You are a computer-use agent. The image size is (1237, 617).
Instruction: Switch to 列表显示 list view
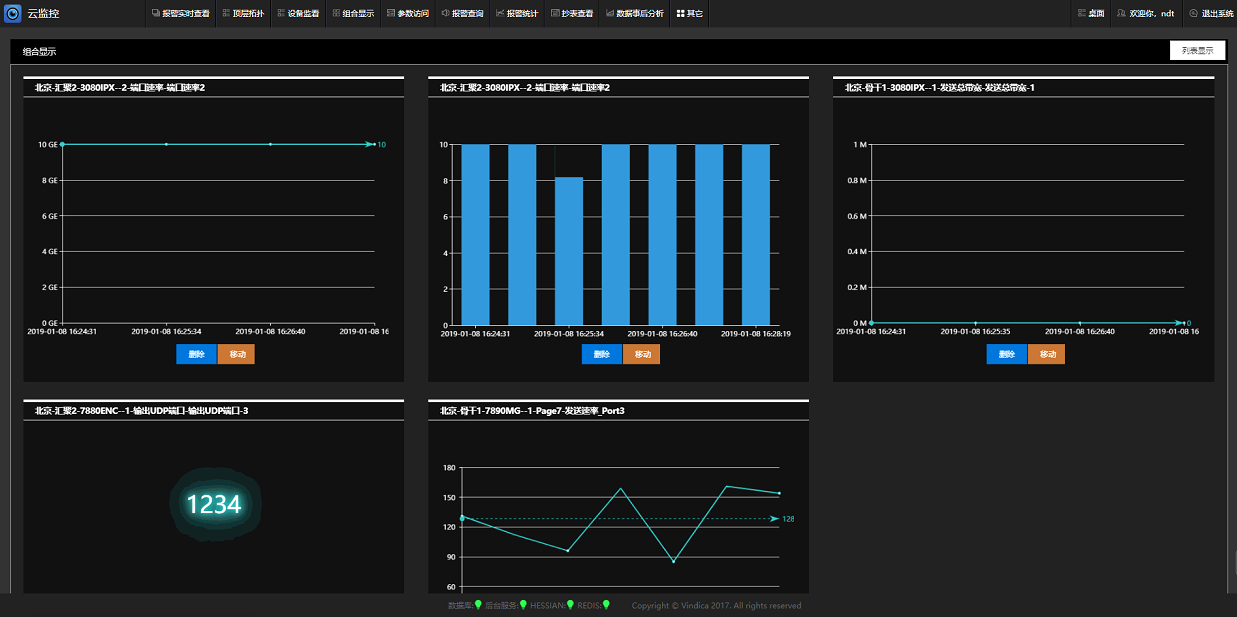1197,51
